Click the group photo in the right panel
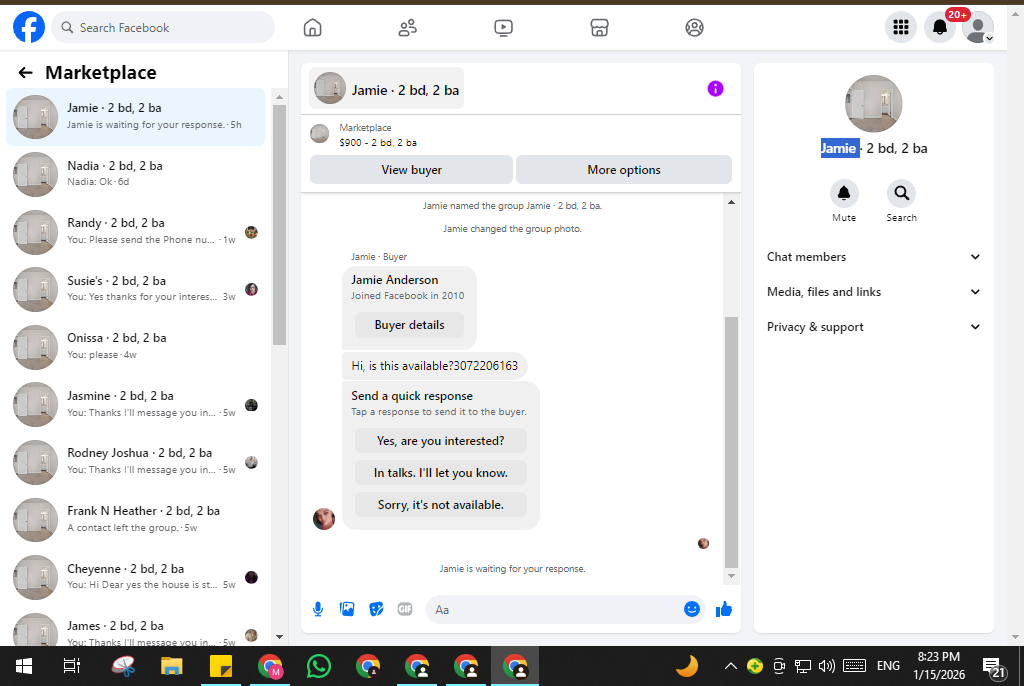The height and width of the screenshot is (686, 1024). (x=873, y=104)
